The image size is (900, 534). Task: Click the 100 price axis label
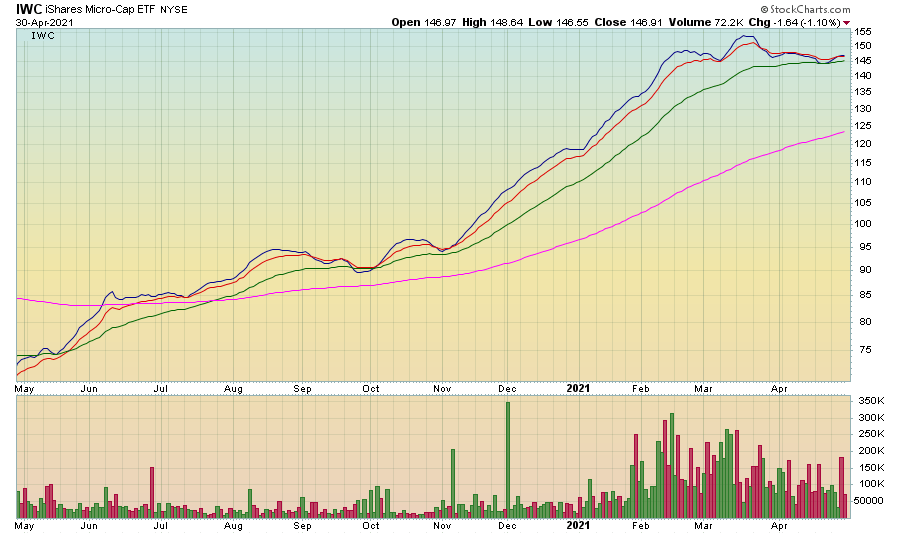(863, 224)
